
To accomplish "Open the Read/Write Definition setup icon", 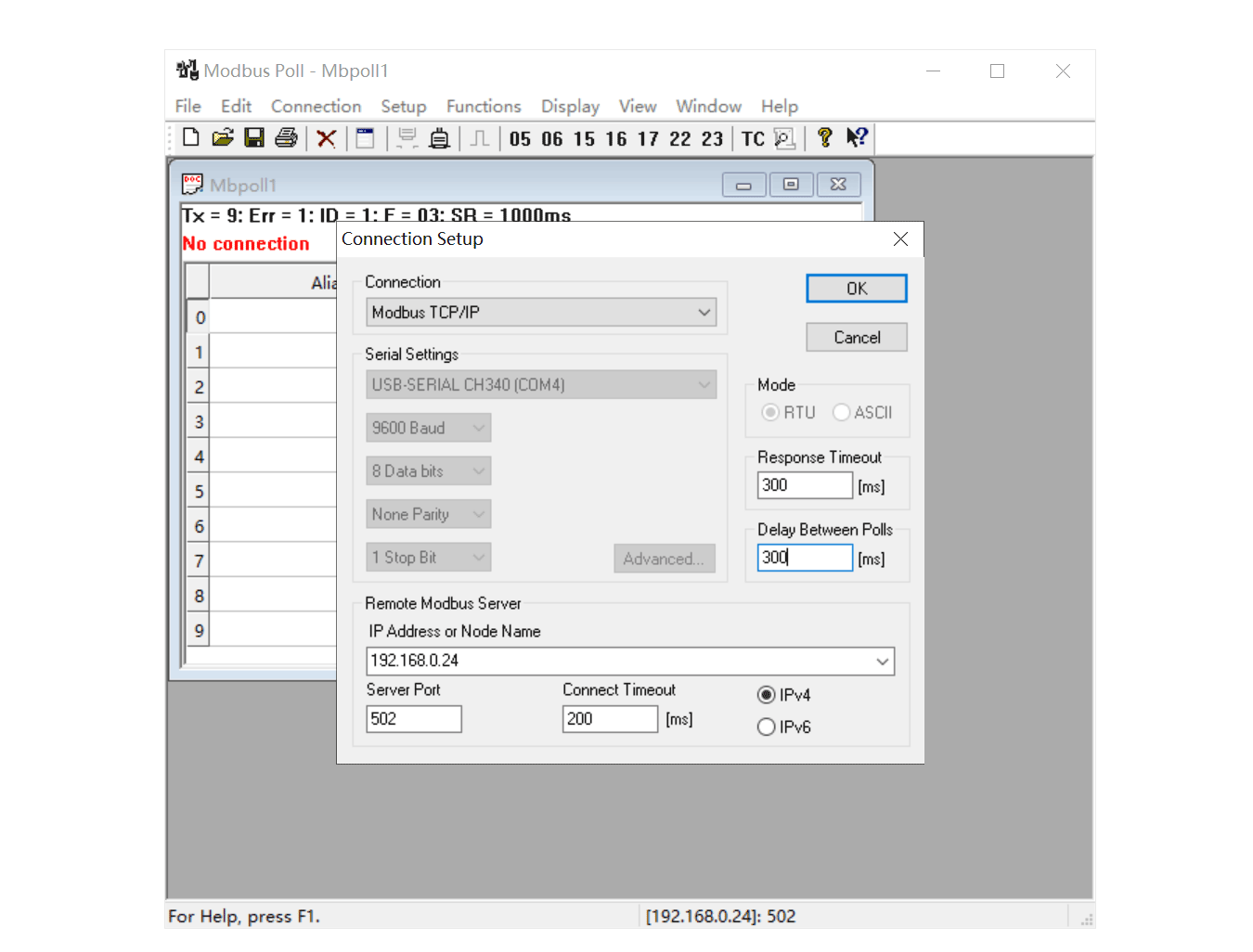I will [x=365, y=137].
